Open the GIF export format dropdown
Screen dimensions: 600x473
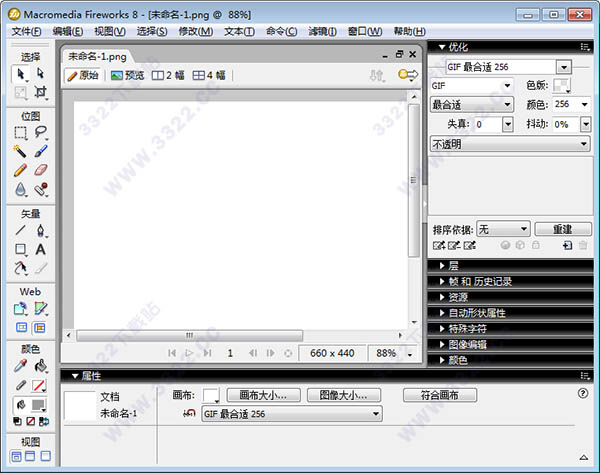click(x=471, y=86)
